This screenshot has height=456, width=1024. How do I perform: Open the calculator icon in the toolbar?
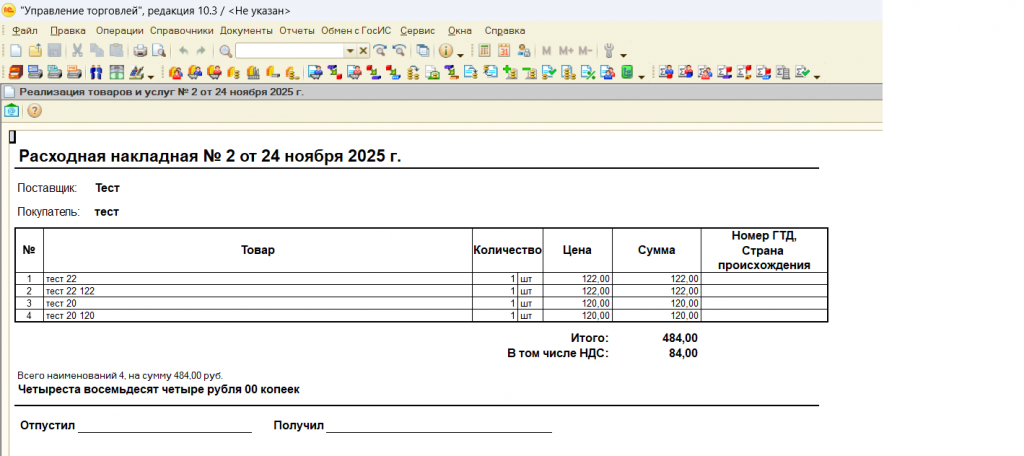click(x=485, y=51)
